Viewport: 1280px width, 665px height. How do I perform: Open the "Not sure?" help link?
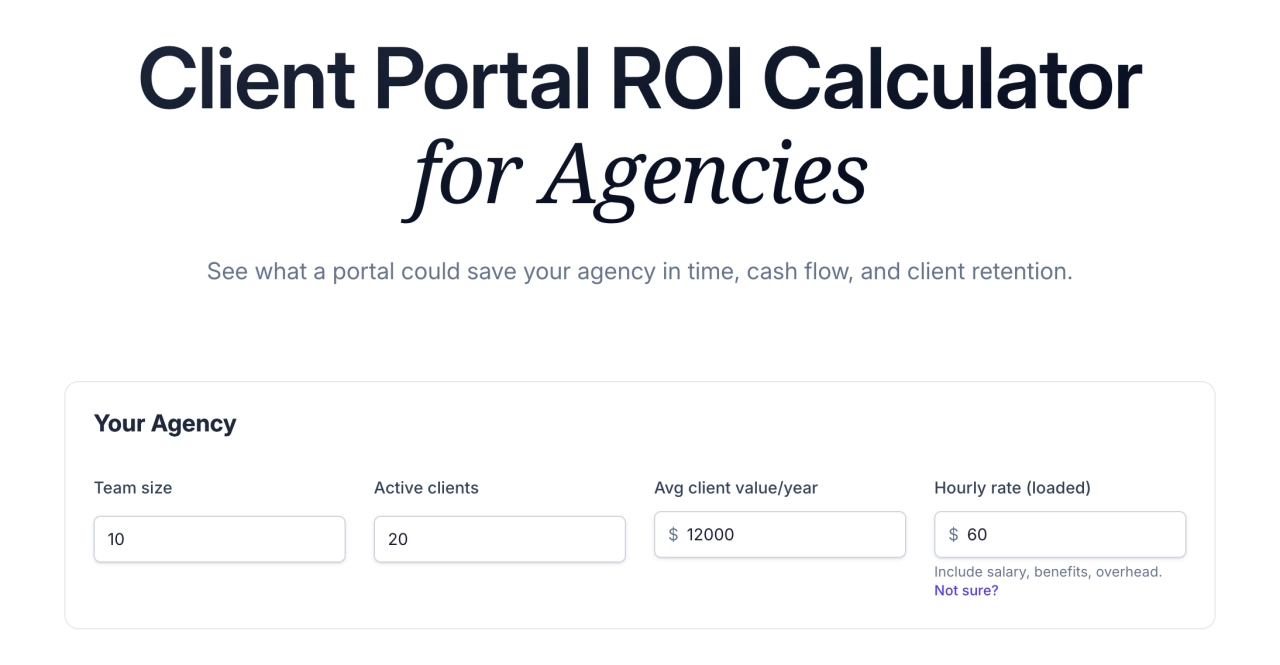pos(966,591)
